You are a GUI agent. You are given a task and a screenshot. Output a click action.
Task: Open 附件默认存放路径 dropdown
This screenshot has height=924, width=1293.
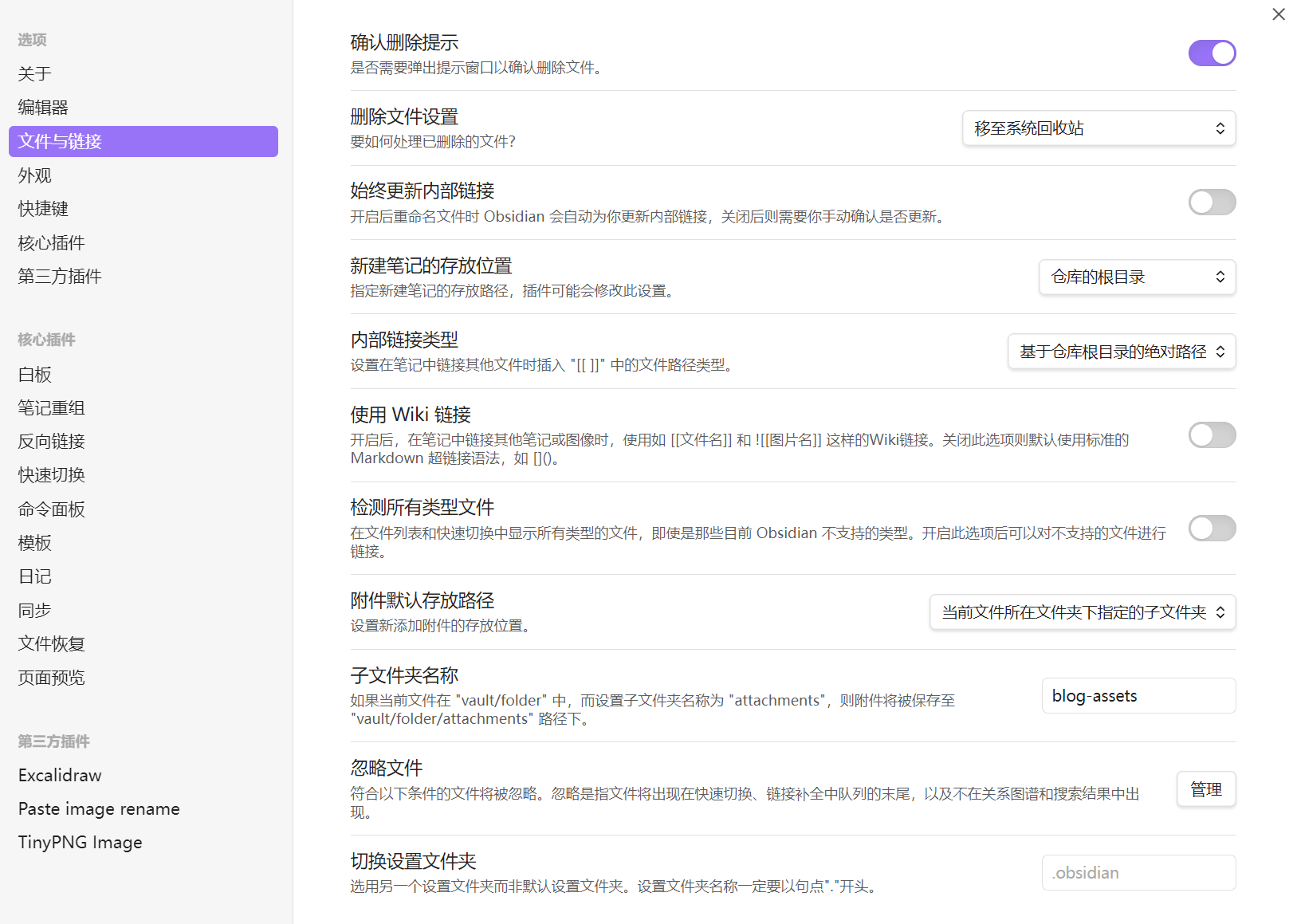point(1083,612)
